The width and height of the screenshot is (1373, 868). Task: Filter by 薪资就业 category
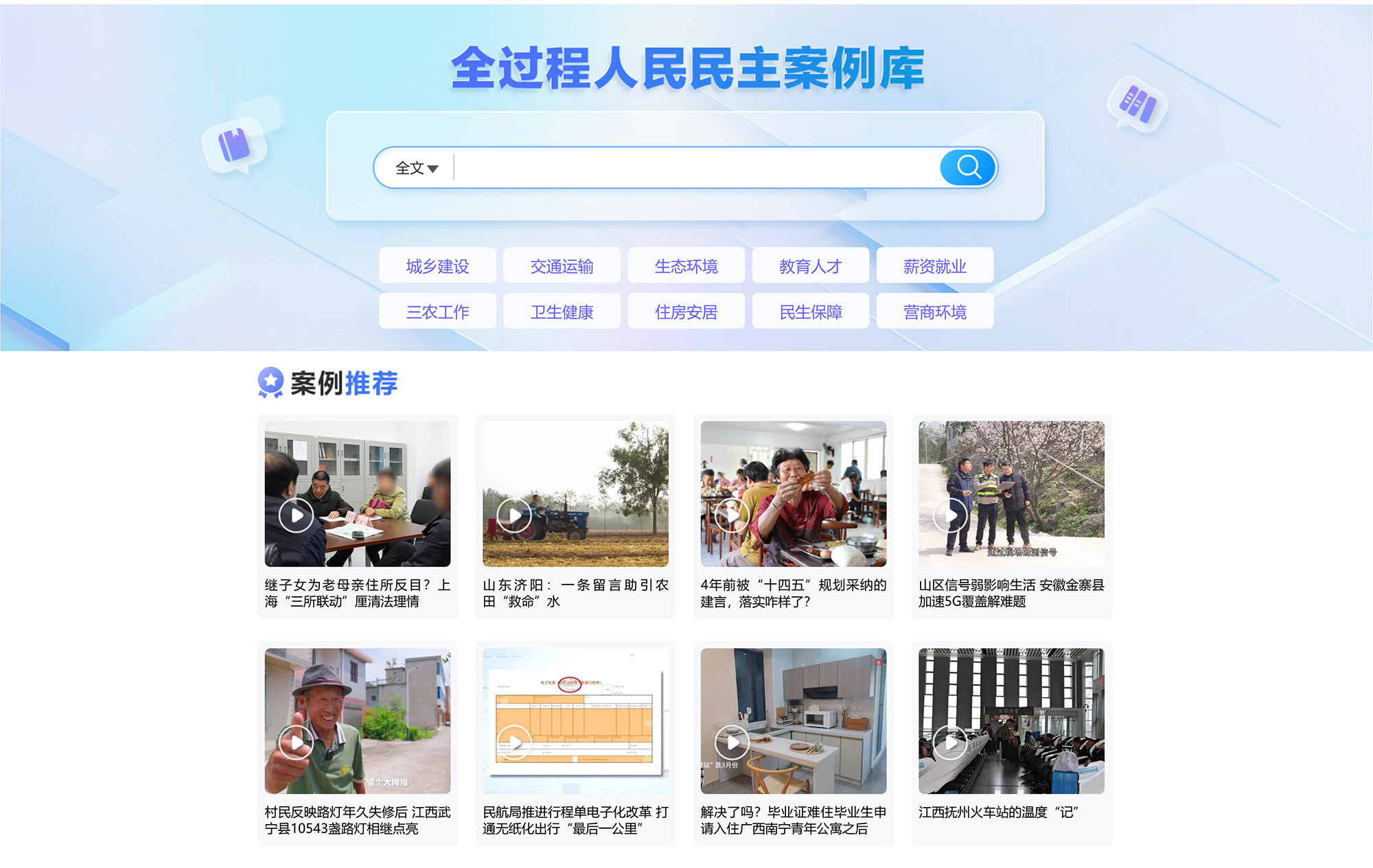click(x=934, y=266)
